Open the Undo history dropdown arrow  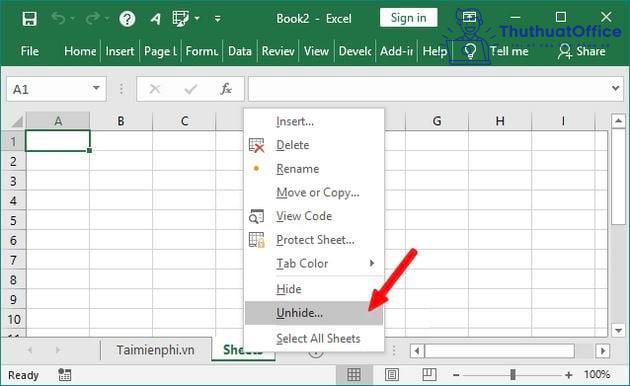click(x=72, y=18)
